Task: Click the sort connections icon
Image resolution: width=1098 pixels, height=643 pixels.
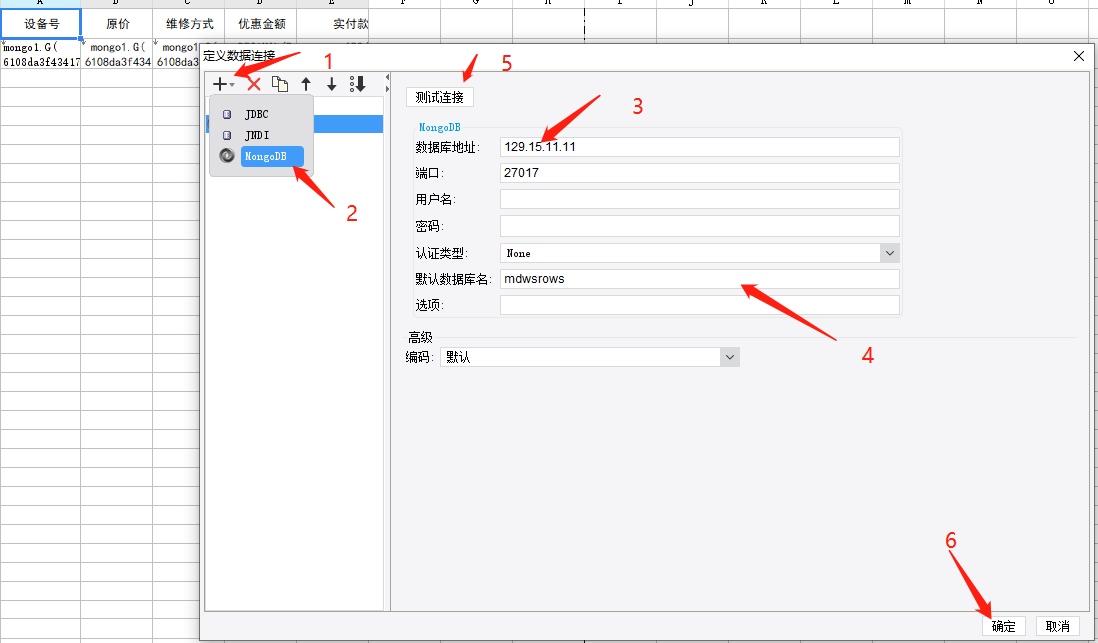Action: tap(357, 84)
